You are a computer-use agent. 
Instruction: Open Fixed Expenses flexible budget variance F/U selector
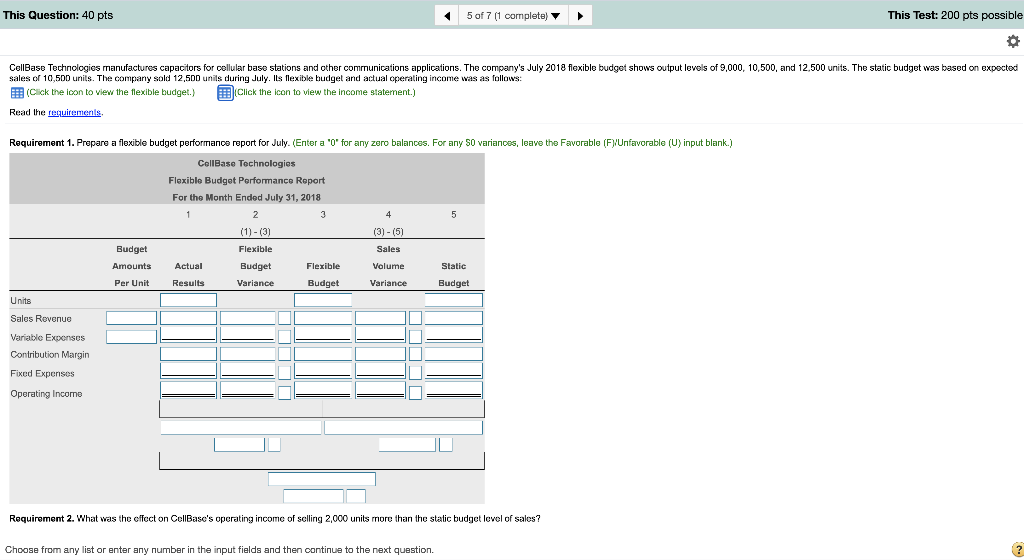click(x=285, y=373)
